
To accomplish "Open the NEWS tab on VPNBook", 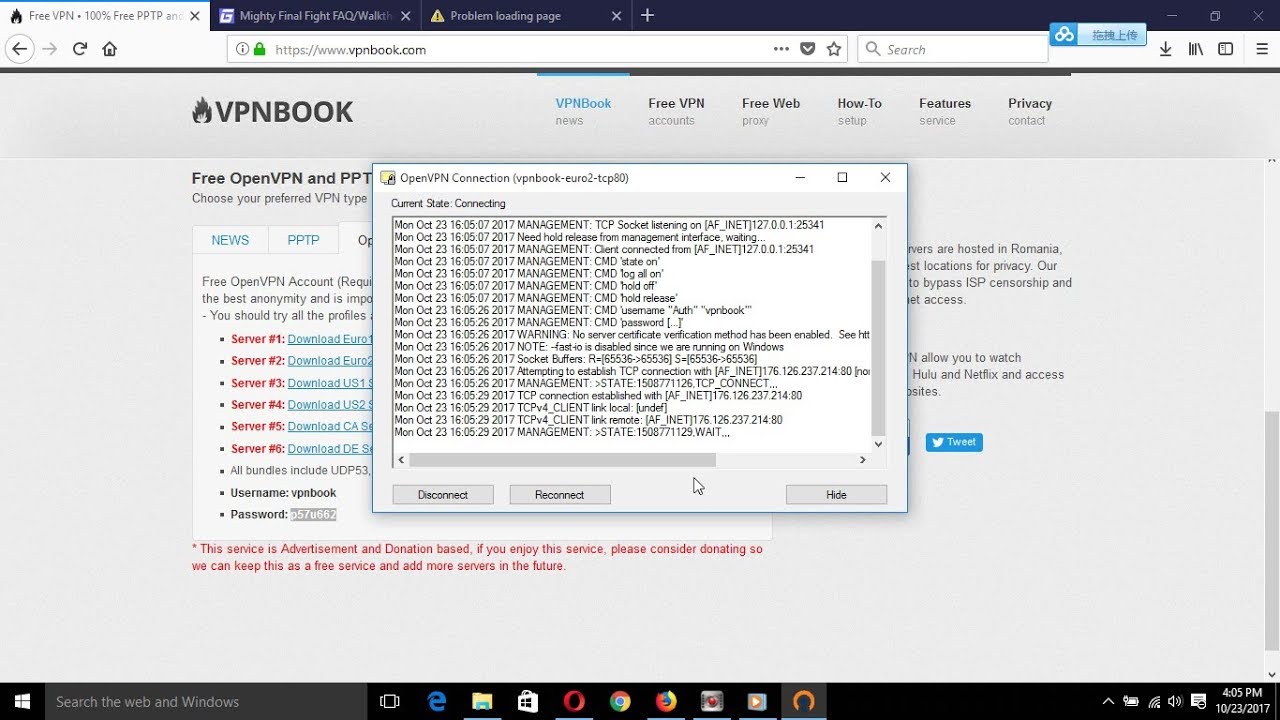I will tap(230, 240).
